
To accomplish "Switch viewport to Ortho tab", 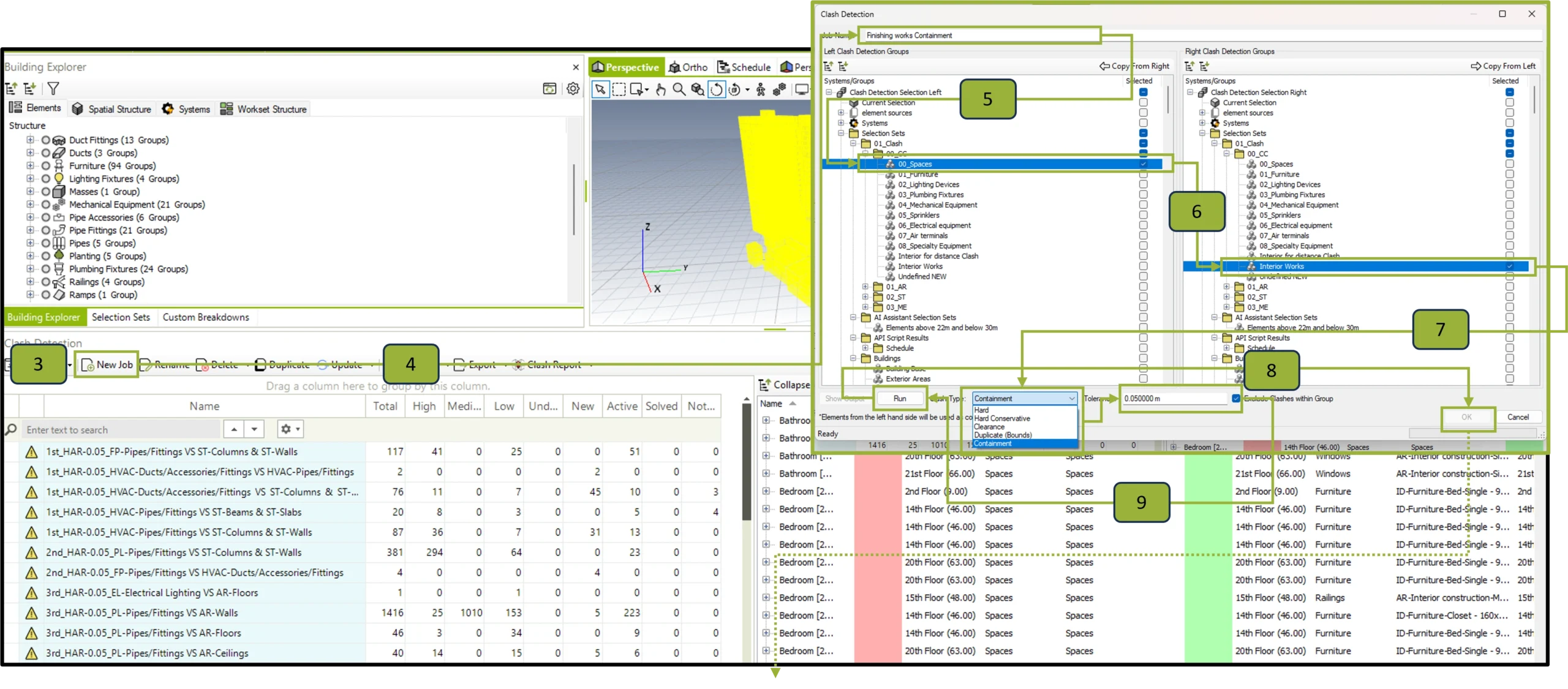I will point(688,67).
